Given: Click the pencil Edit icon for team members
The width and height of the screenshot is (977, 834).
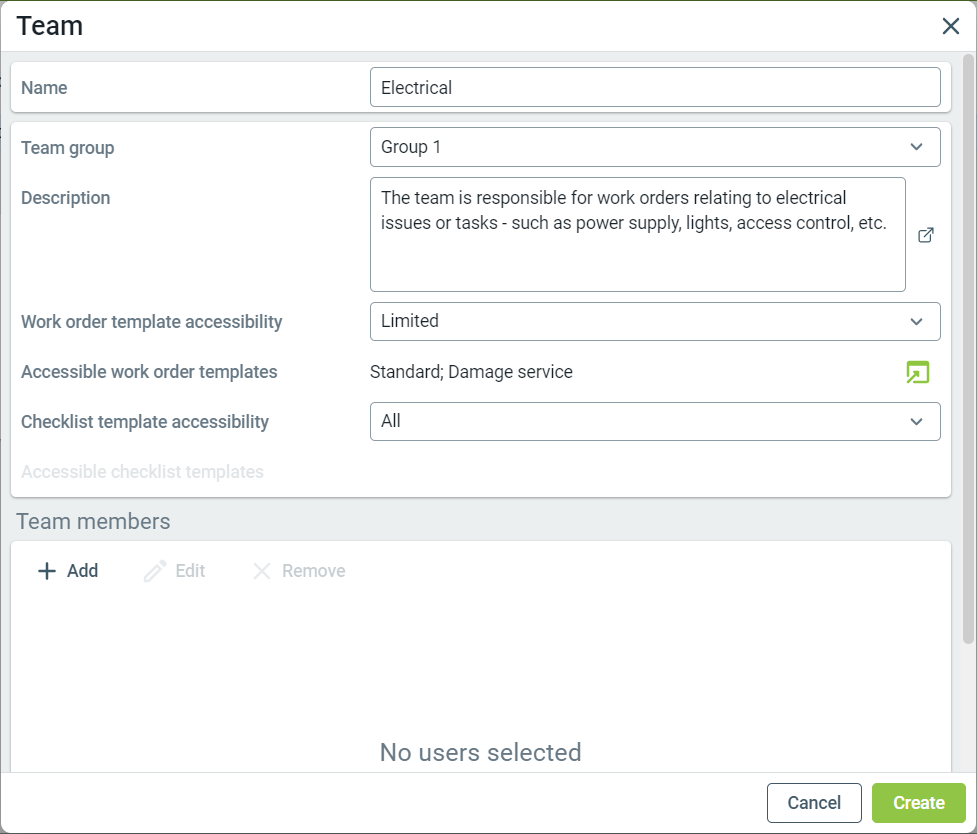Looking at the screenshot, I should [x=155, y=571].
